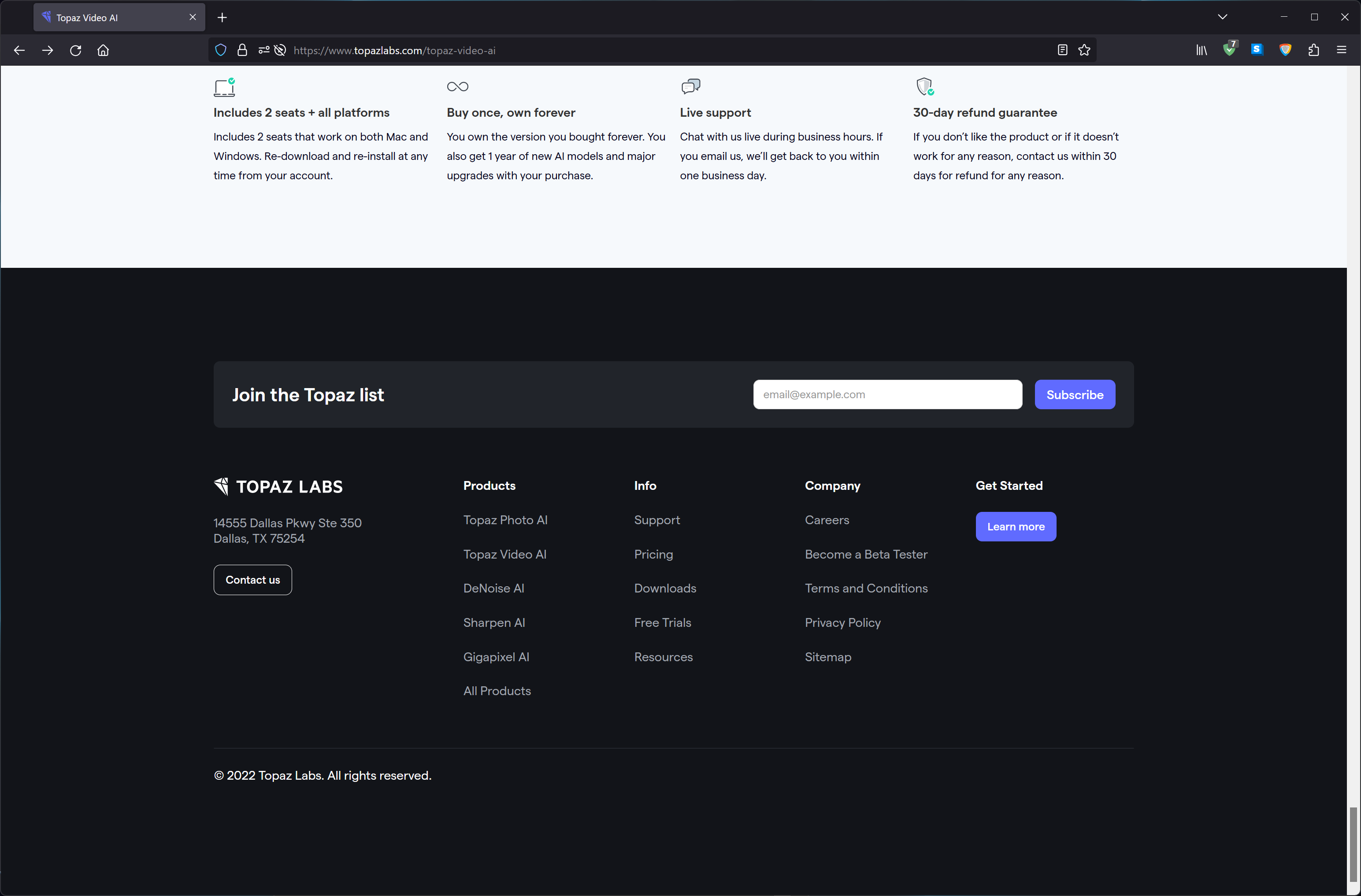Open the Brave-style shield extension icon

pos(1285,50)
